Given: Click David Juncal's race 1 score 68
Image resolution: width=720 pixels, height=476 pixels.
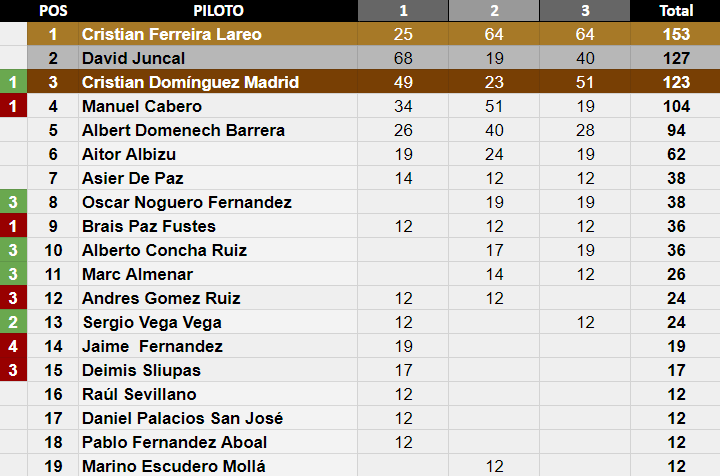Looking at the screenshot, I should 403,58.
